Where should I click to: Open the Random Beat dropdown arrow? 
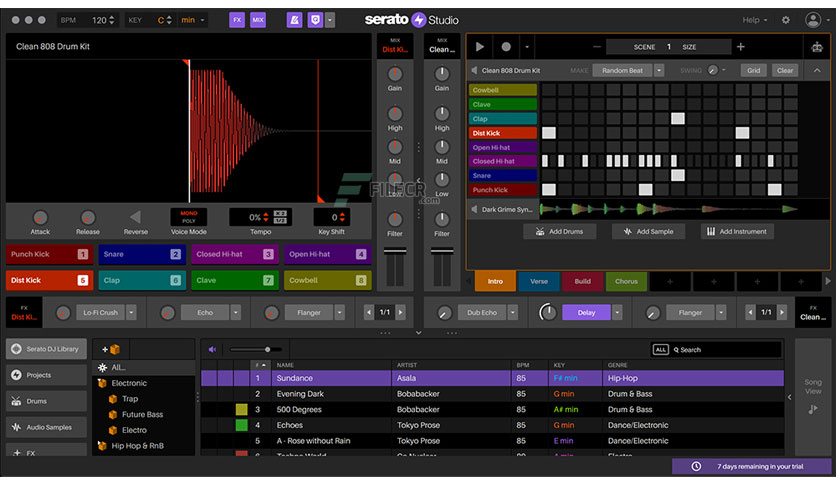click(659, 70)
